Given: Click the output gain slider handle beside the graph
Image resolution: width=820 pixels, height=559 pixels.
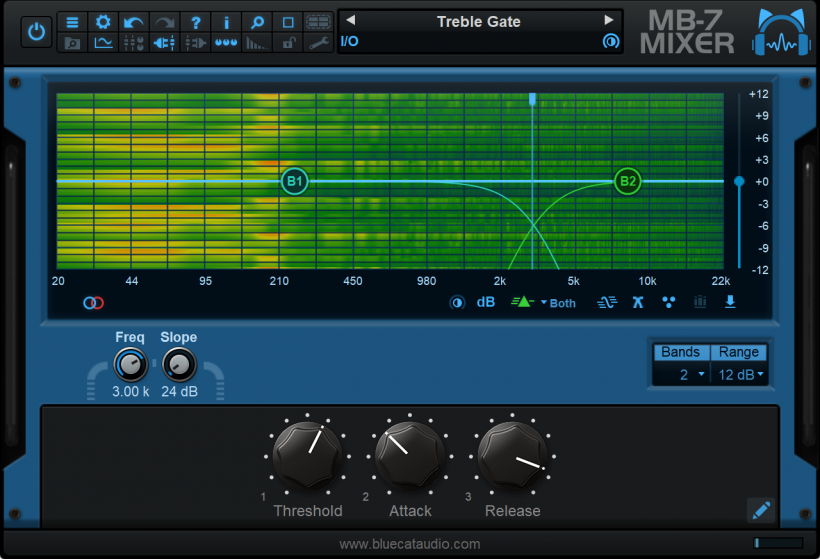Looking at the screenshot, I should tap(739, 181).
